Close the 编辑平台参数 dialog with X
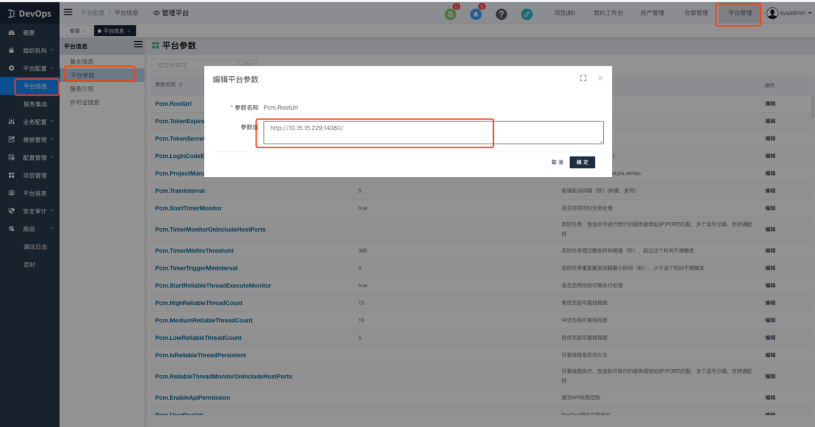The width and height of the screenshot is (815, 427). tap(600, 77)
